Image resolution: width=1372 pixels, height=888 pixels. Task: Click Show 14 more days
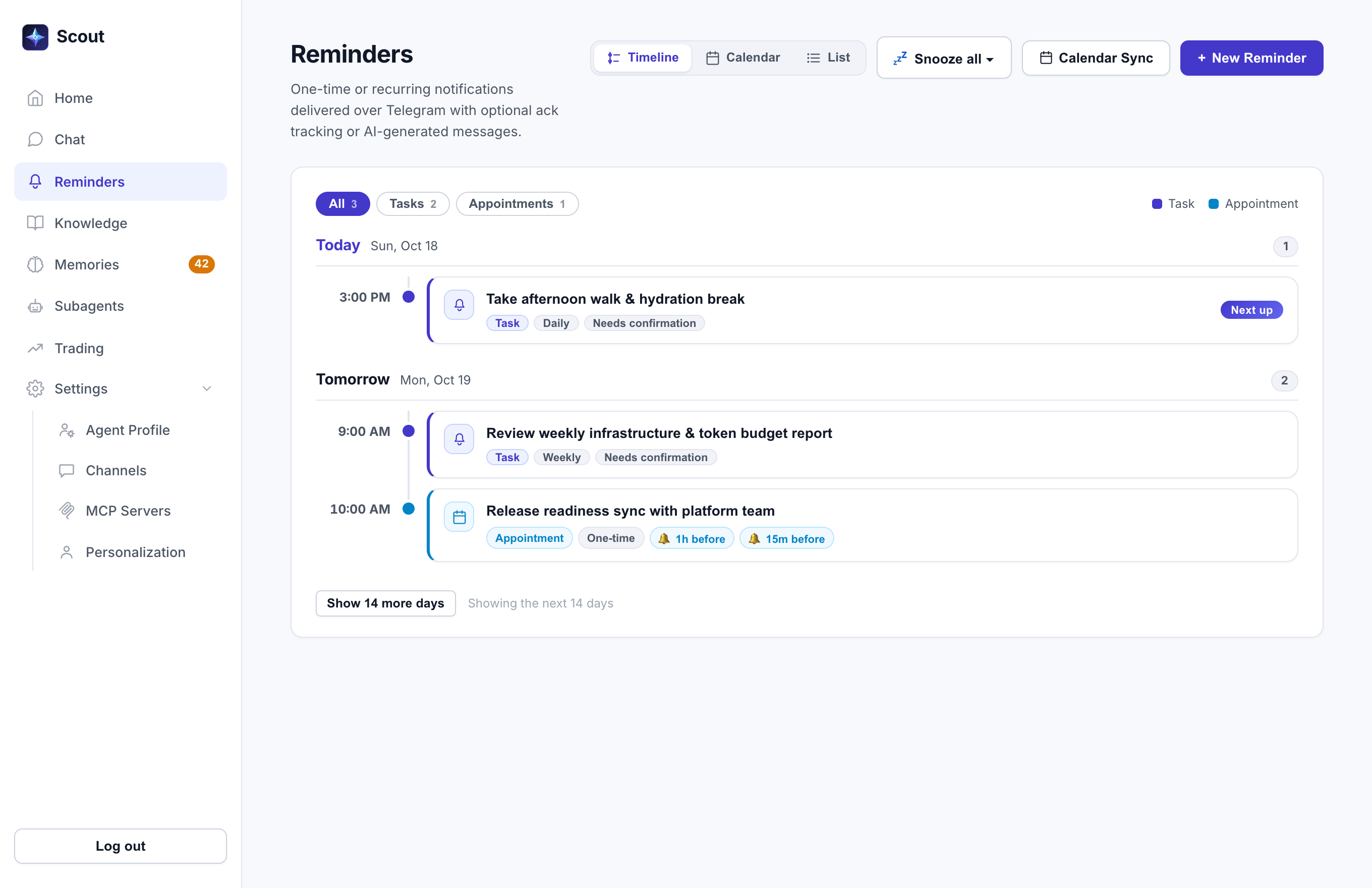coord(385,603)
